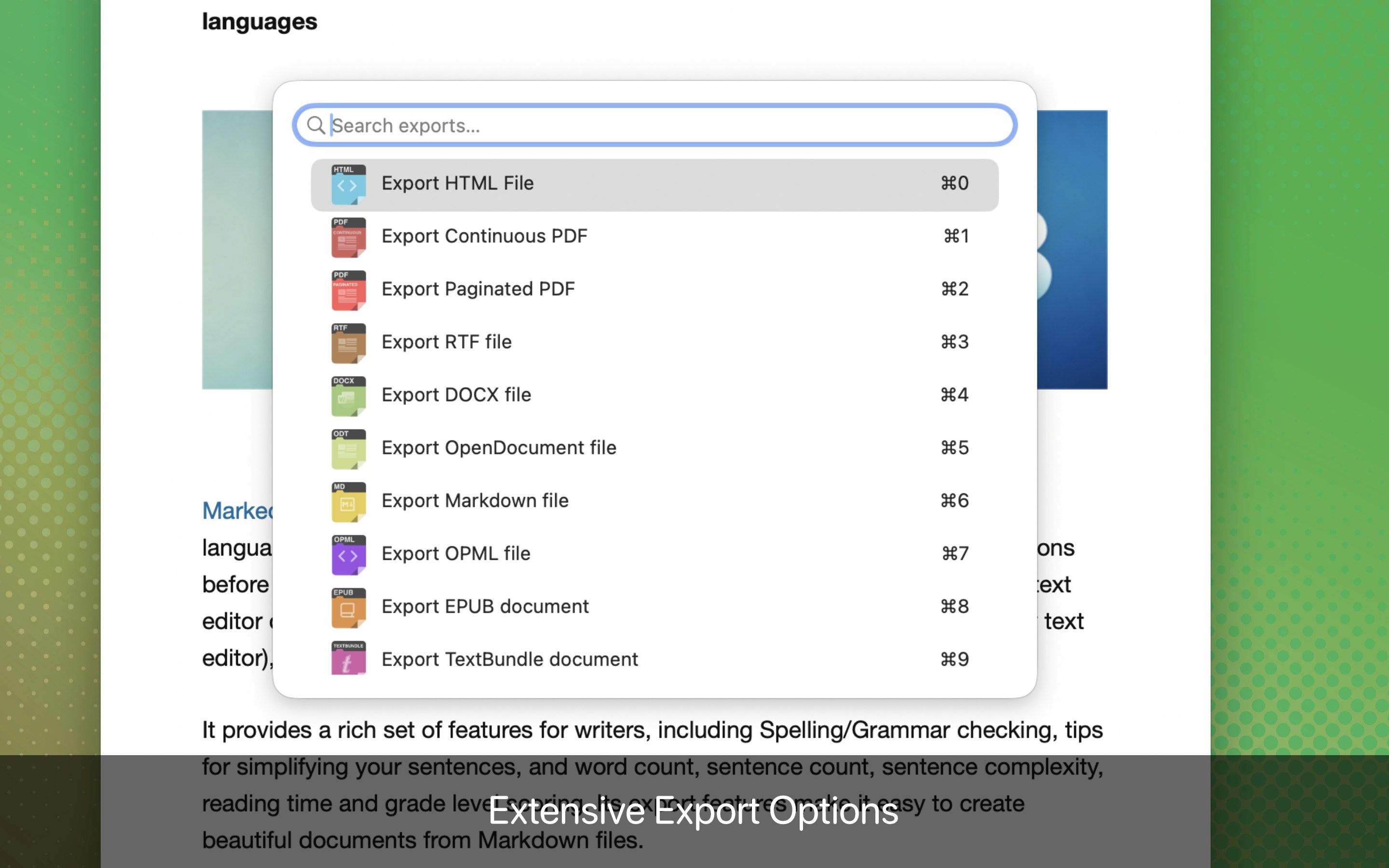The height and width of the screenshot is (868, 1389).
Task: Click the ⌘6 shortcut label
Action: pyautogui.click(x=954, y=500)
